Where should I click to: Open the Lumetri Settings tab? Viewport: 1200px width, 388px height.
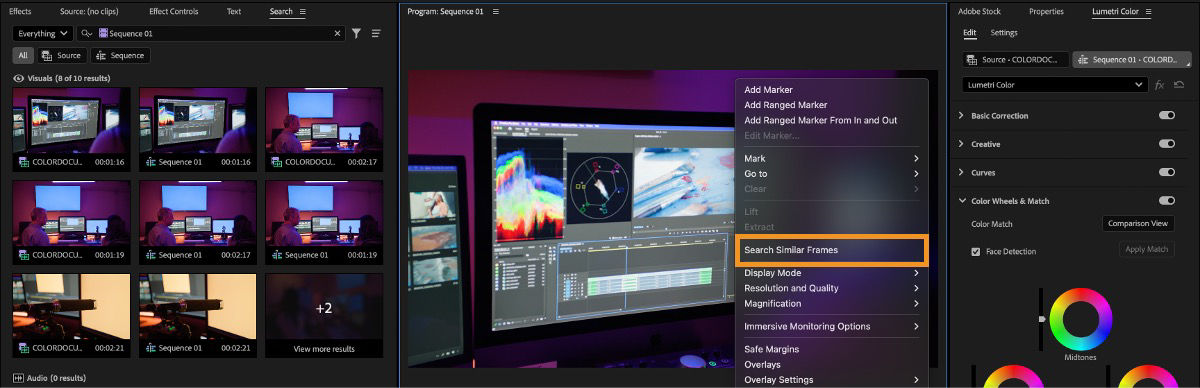click(1004, 33)
